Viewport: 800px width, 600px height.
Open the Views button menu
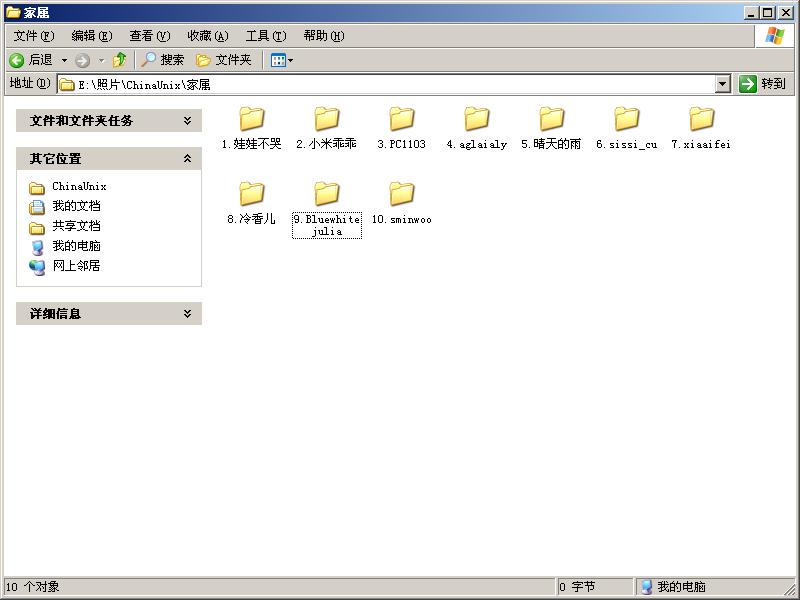tap(282, 60)
